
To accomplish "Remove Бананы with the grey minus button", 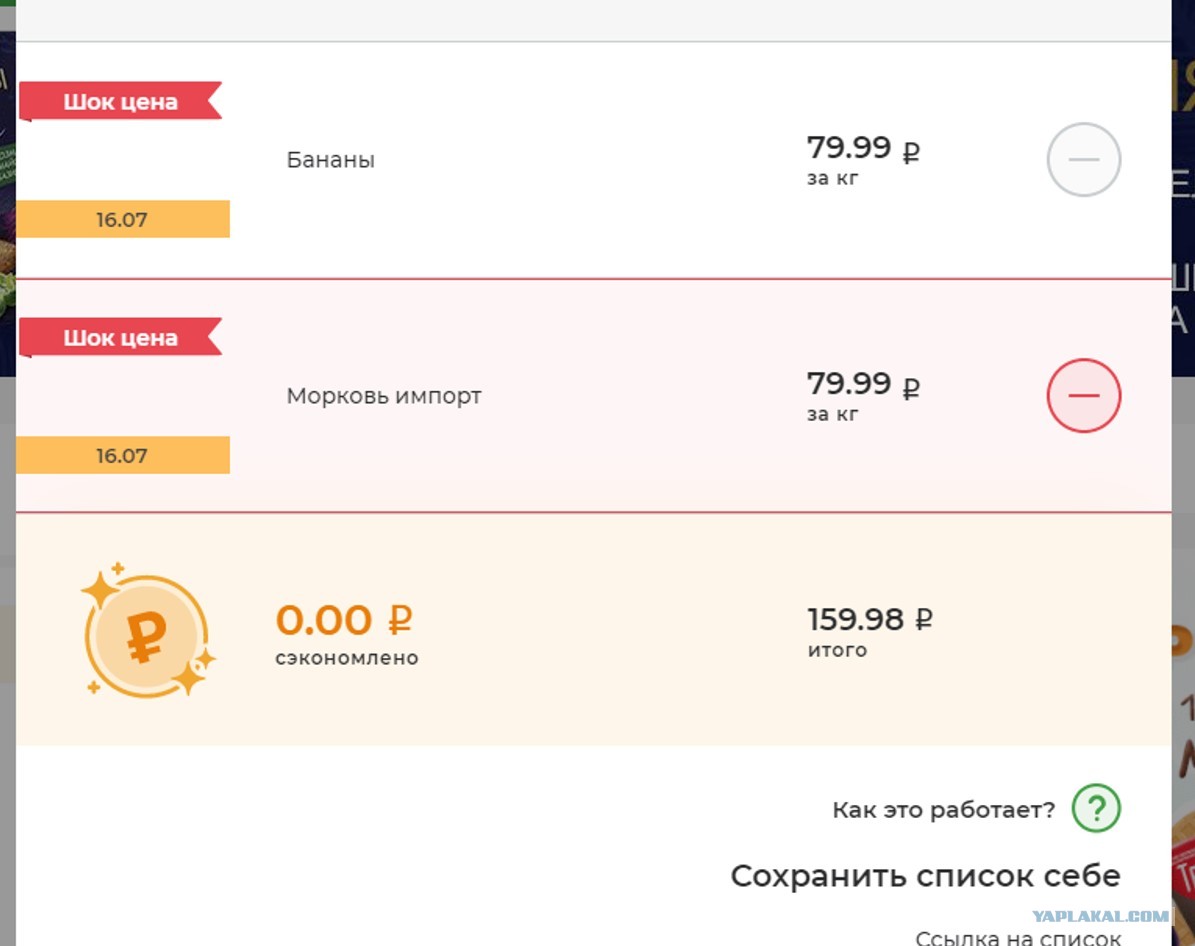I will click(1083, 159).
